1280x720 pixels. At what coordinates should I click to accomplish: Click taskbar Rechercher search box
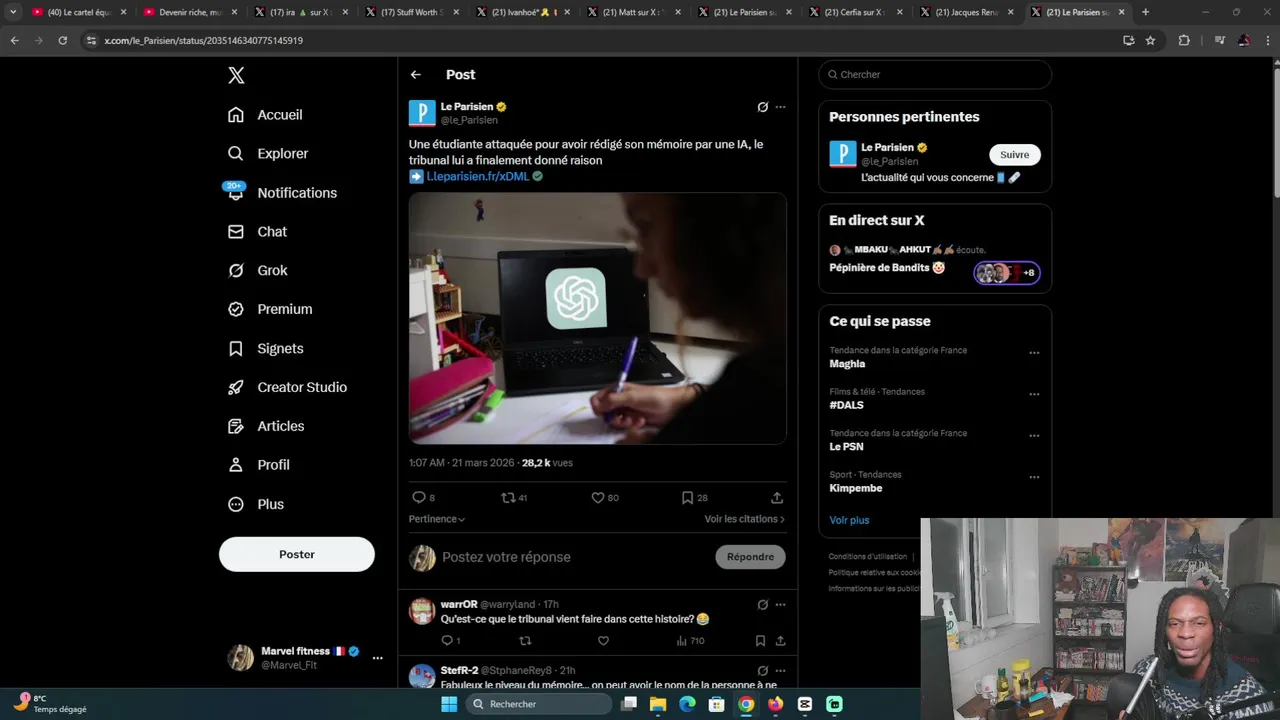coord(539,704)
